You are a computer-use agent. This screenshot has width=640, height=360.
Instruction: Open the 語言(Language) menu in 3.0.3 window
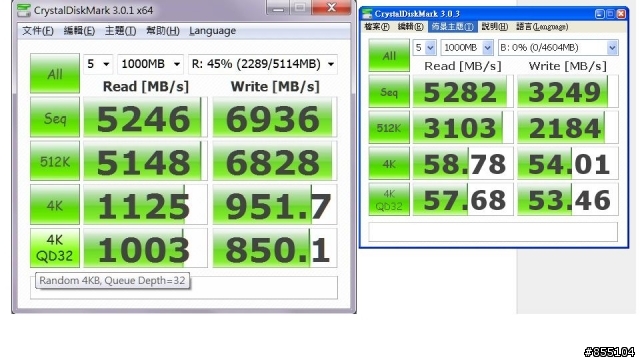(x=542, y=27)
